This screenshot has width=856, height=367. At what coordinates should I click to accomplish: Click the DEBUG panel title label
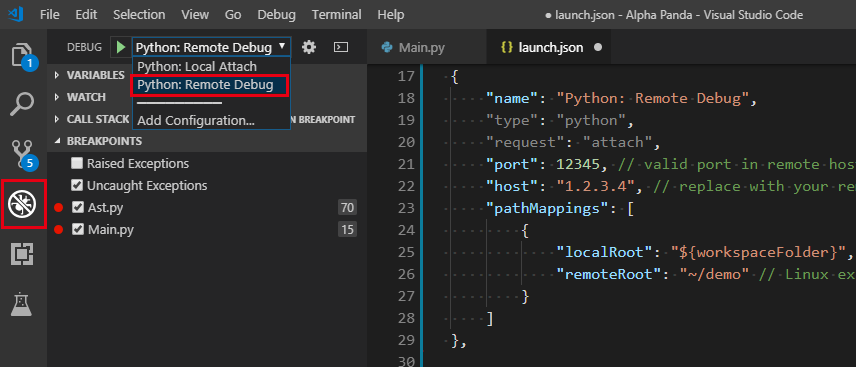pos(84,48)
